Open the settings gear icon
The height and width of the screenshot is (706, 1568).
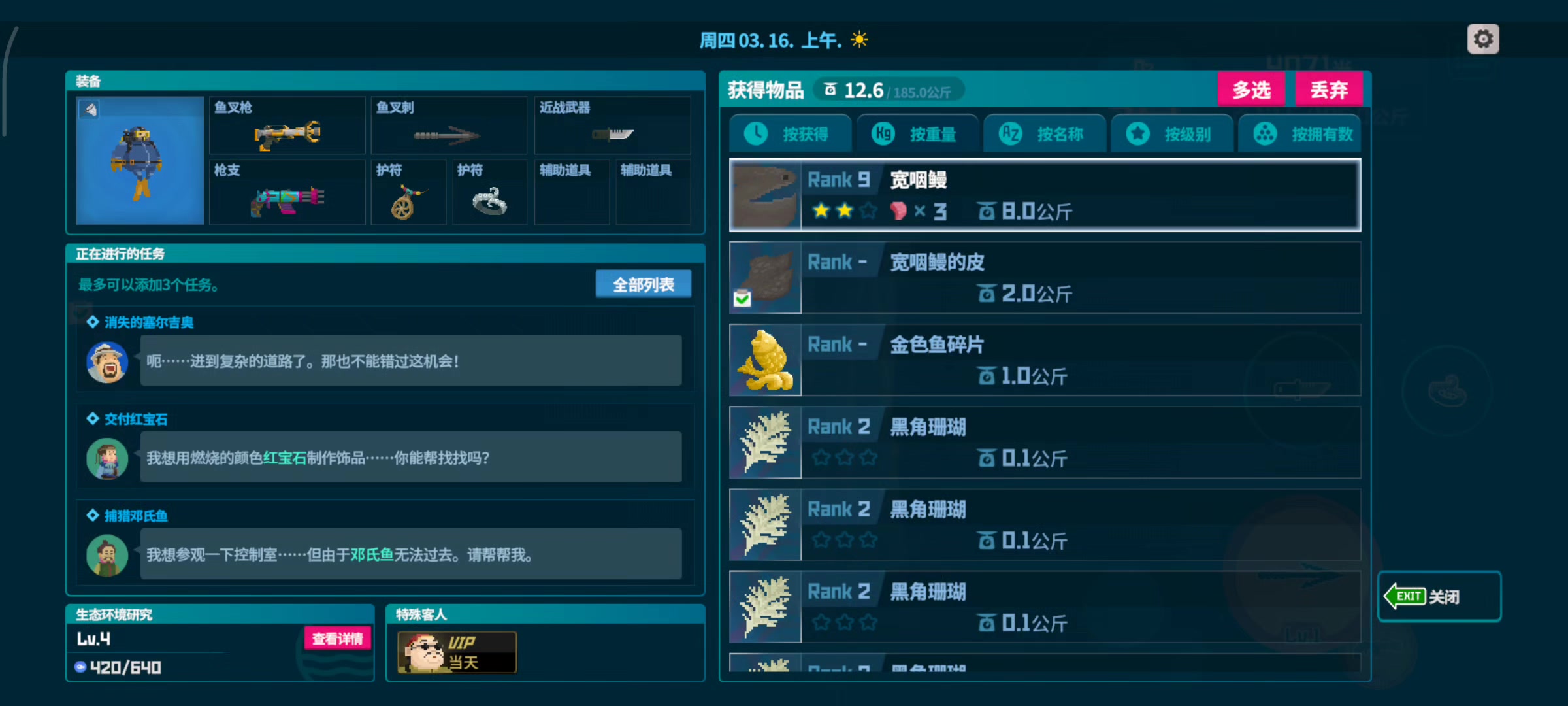click(x=1483, y=39)
